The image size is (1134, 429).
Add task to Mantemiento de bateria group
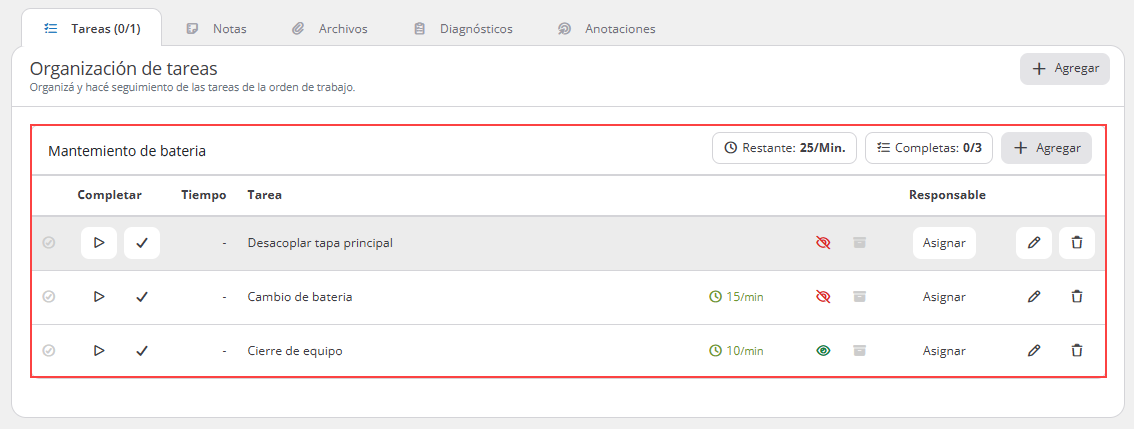click(x=1046, y=148)
